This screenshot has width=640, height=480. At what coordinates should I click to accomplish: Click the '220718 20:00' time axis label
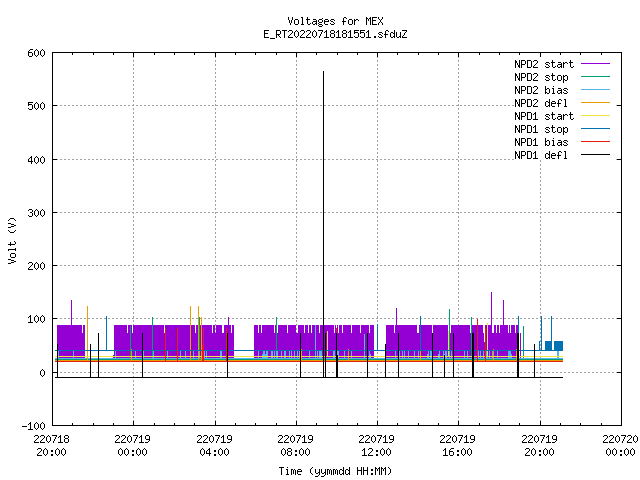[51, 446]
